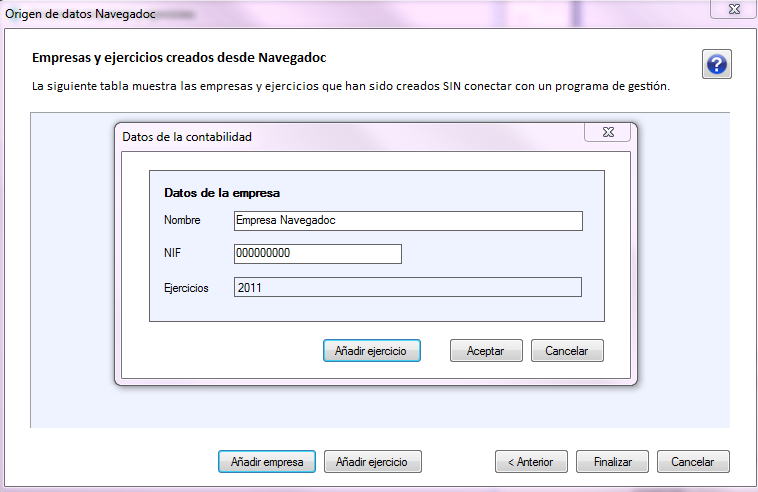Click the Datos de la empresa heading
Viewport: 758px width, 492px height.
[x=222, y=193]
